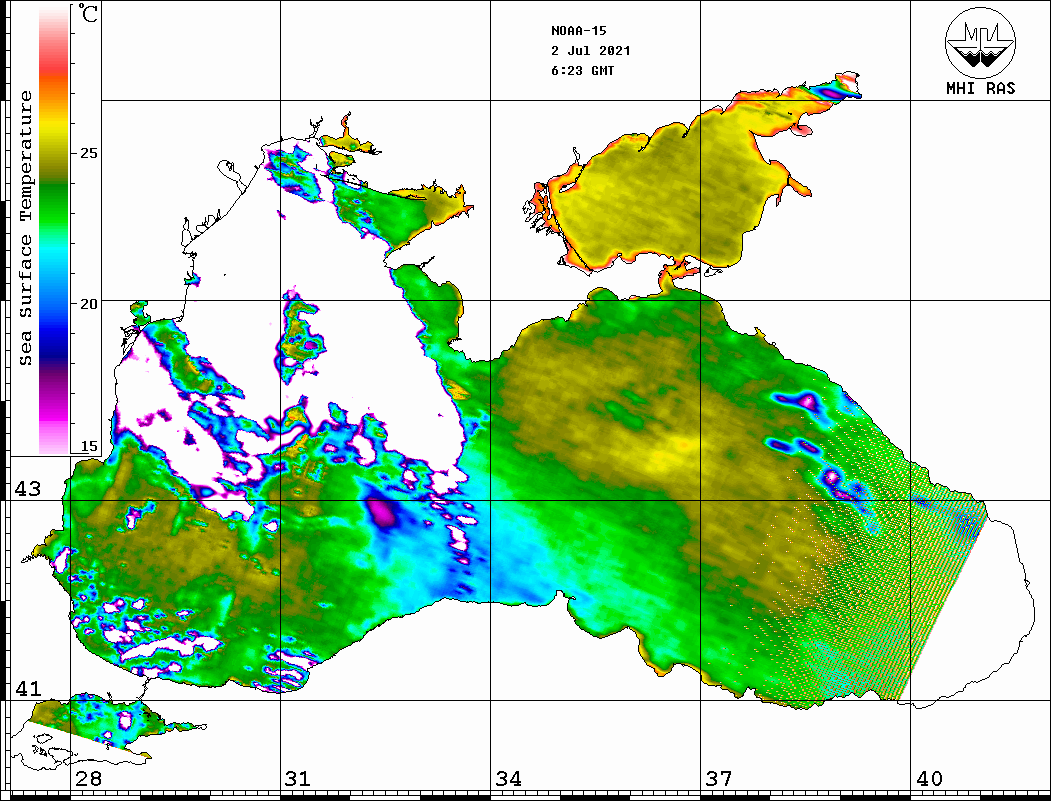Click the '6:23 GMT' time text
1051x801 pixels.
(582, 70)
